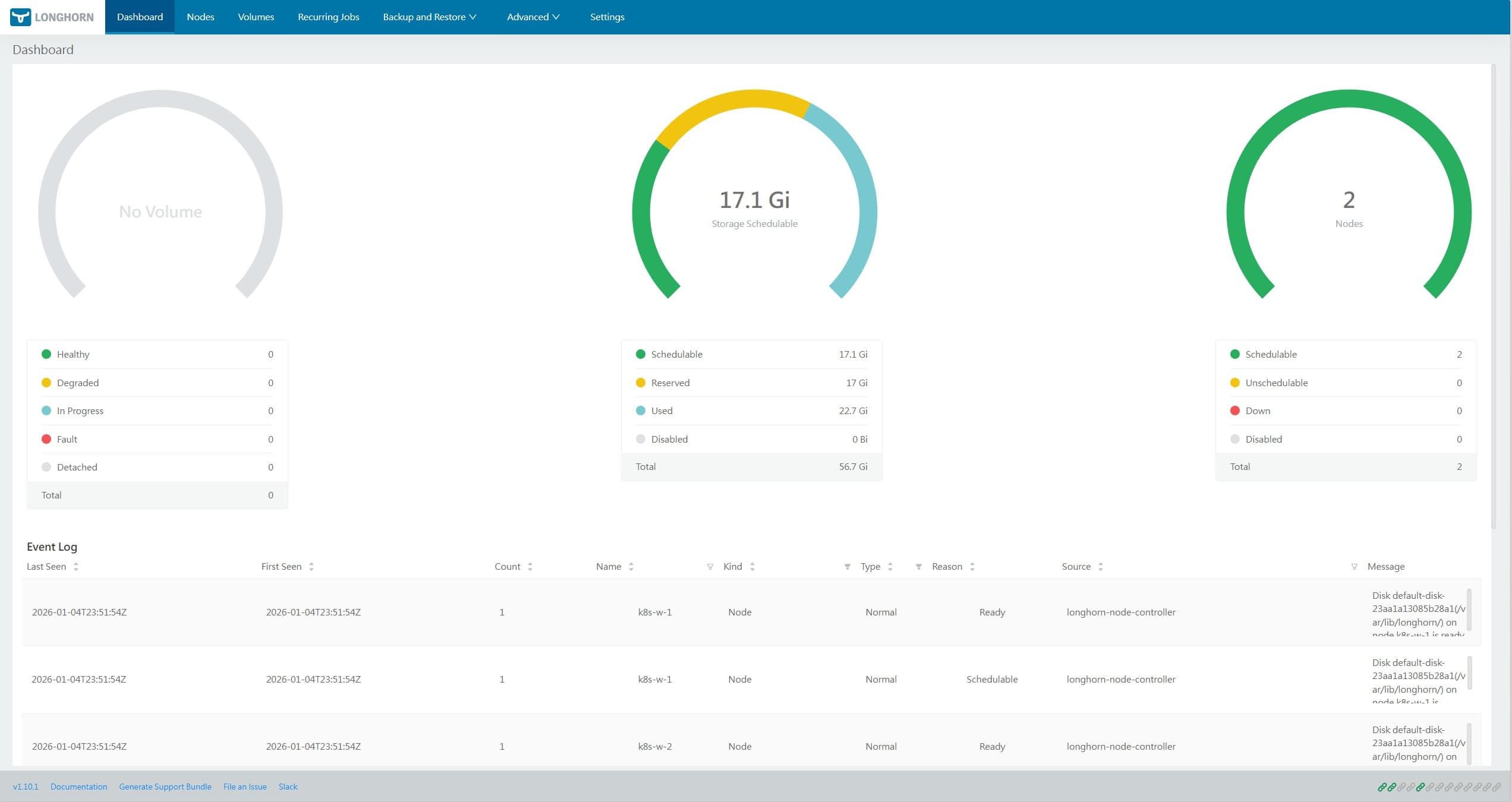Open the Type column filter funnel
The height and width of the screenshot is (802, 1512).
pos(847,566)
